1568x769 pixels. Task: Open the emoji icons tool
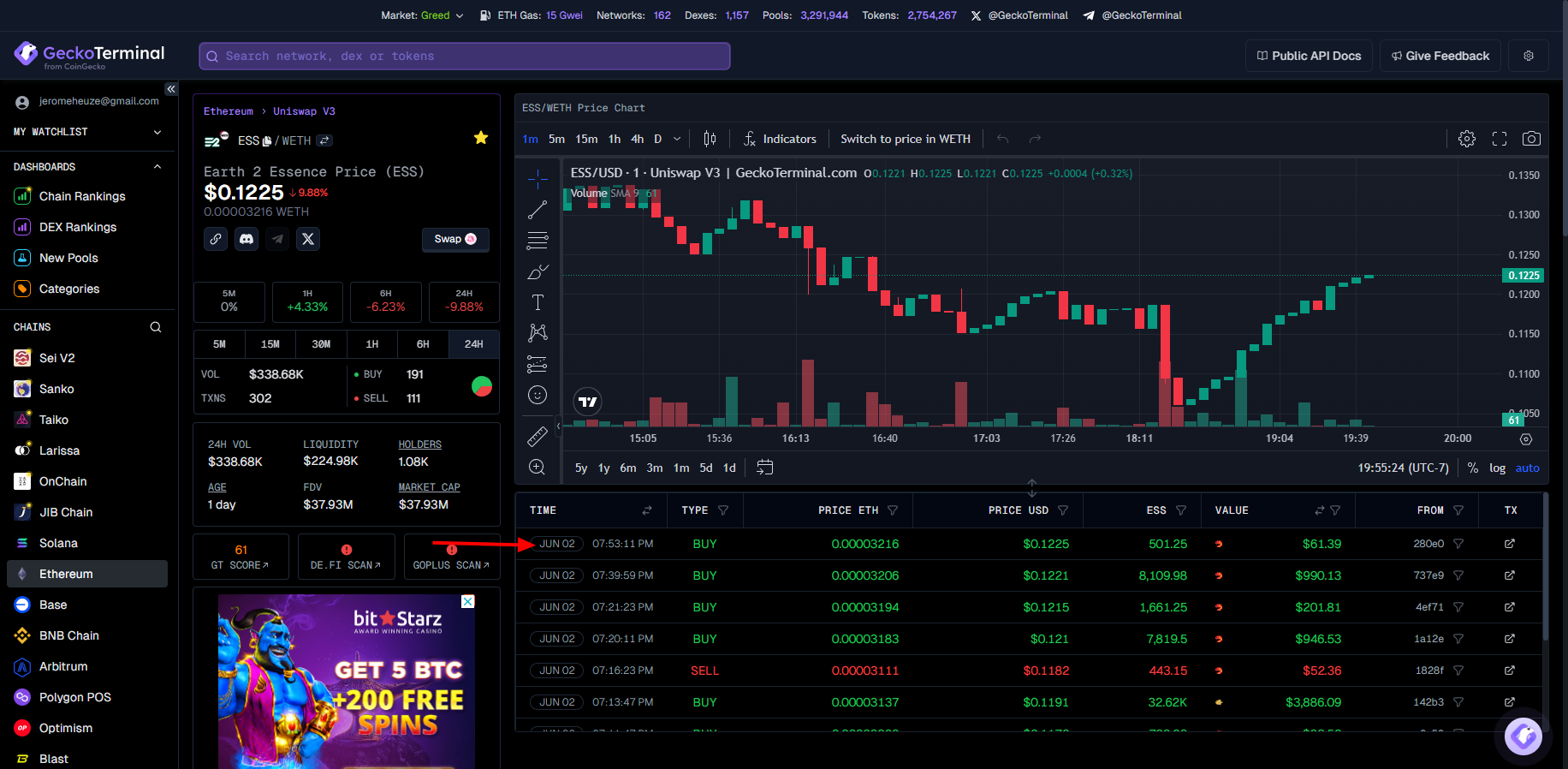538,395
